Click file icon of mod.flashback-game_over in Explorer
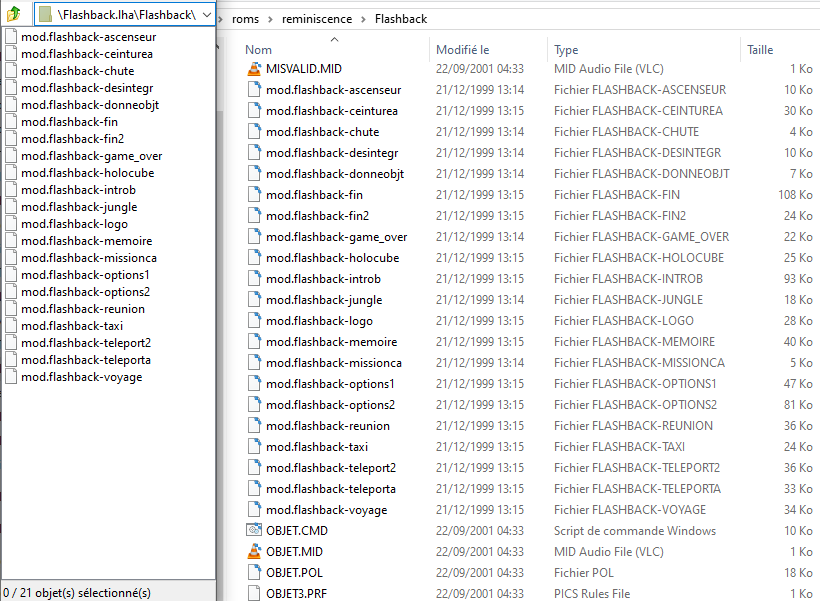820x601 pixels. point(254,236)
